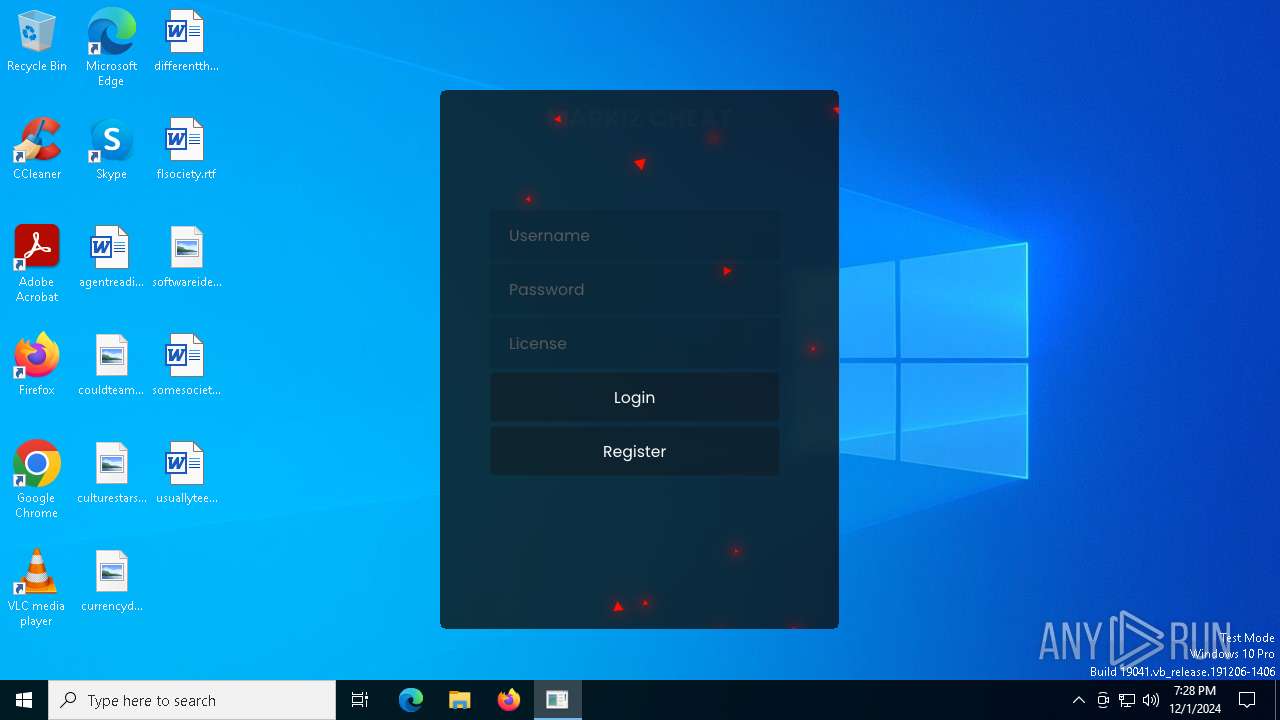Select the flsociety.rtf file icon
This screenshot has height=720, width=1280.
tap(186, 149)
